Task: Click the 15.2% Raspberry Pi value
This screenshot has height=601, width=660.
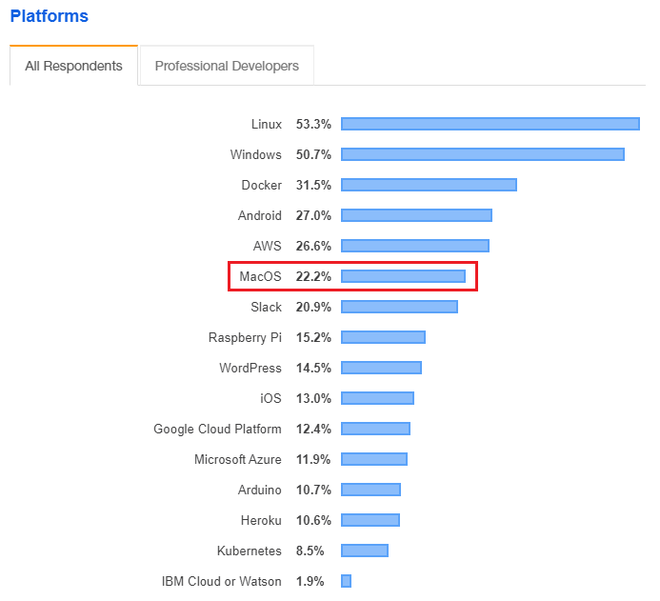Action: [x=314, y=338]
